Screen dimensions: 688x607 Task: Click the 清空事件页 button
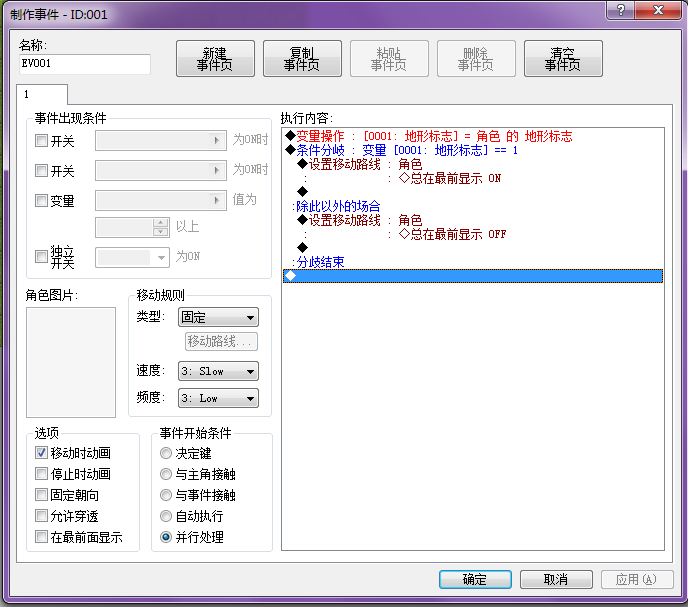563,59
